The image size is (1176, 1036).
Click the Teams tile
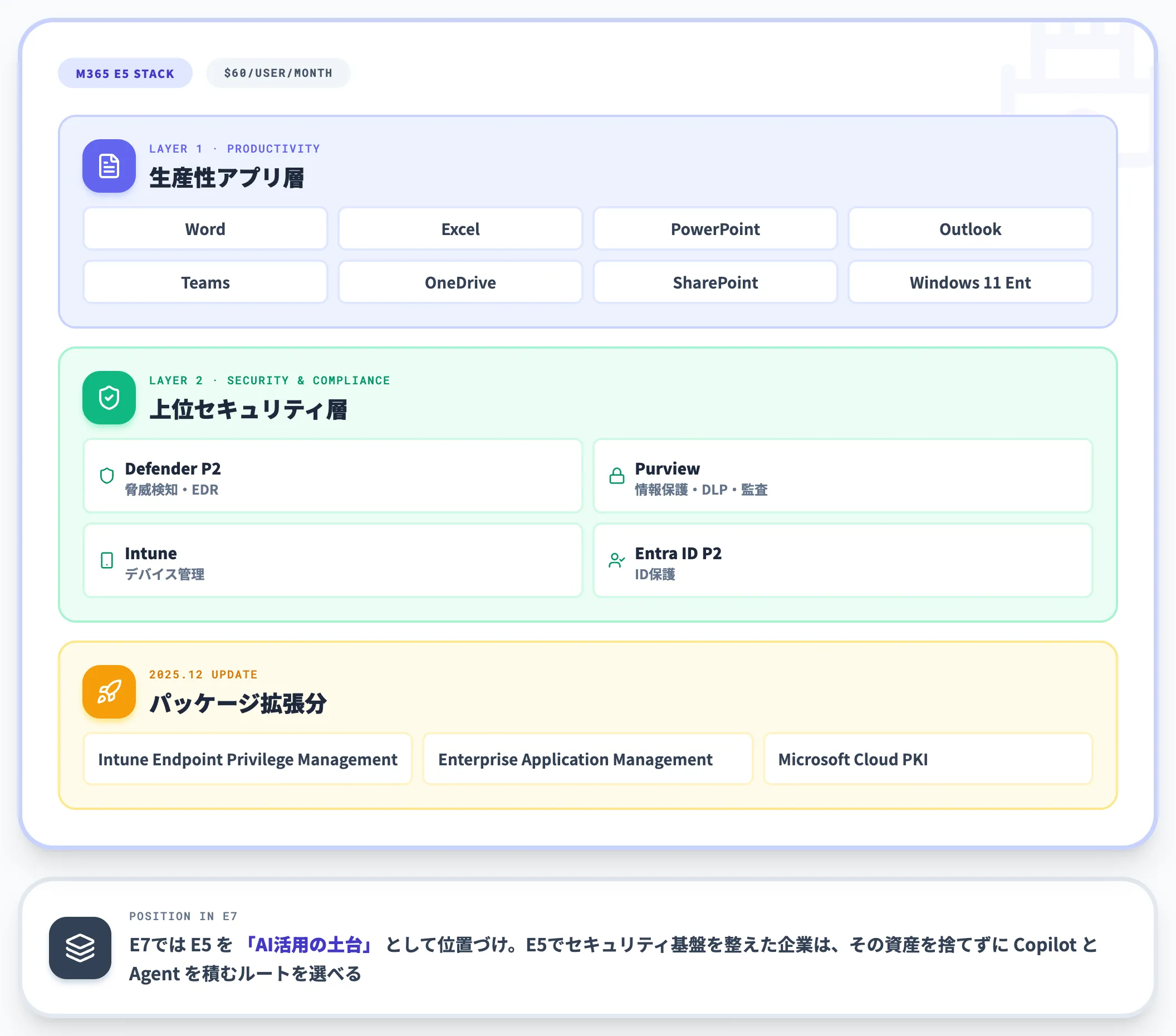pyautogui.click(x=205, y=282)
